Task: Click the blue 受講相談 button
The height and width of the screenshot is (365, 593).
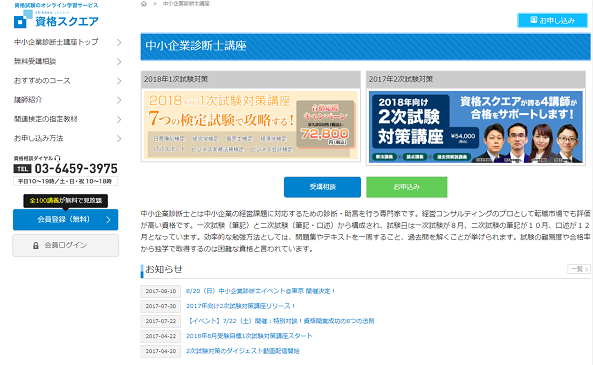Action: tap(322, 187)
